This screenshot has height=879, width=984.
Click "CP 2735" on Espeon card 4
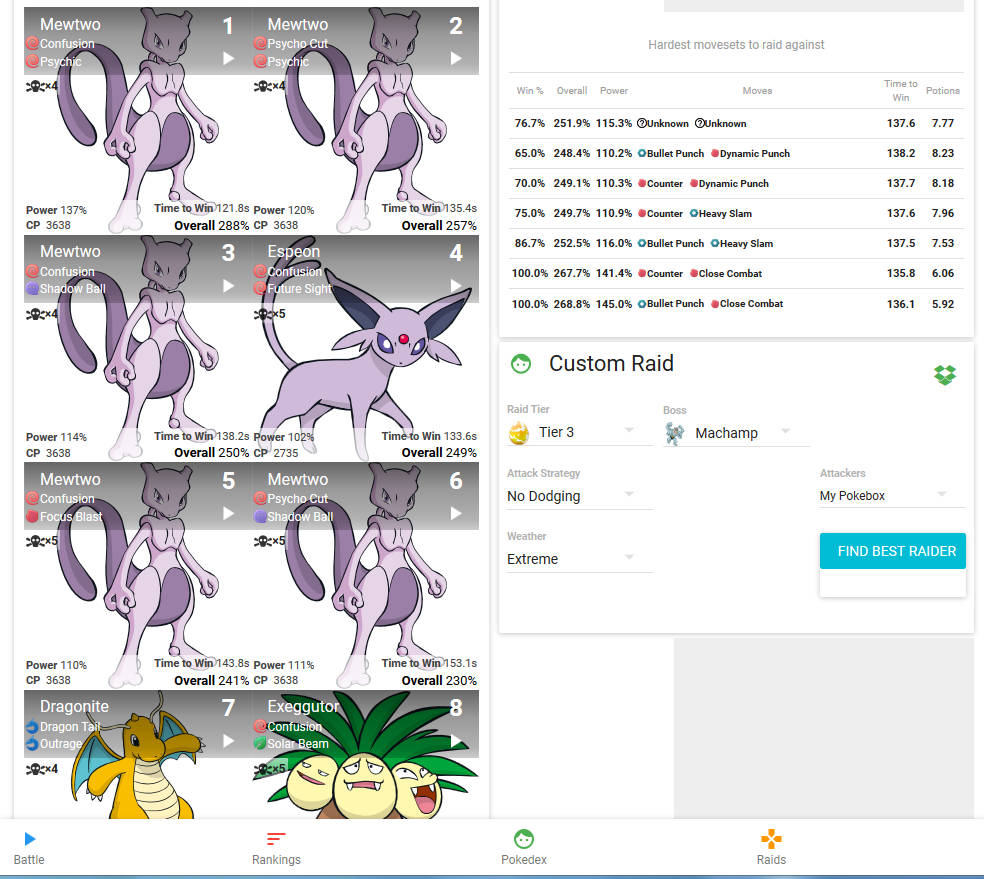276,453
